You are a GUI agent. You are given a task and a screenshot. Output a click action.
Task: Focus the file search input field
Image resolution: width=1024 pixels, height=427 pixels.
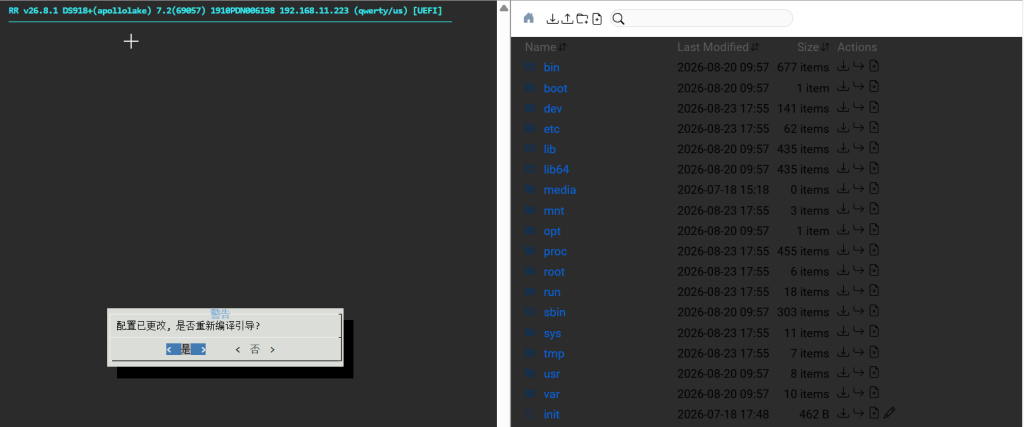(x=701, y=18)
